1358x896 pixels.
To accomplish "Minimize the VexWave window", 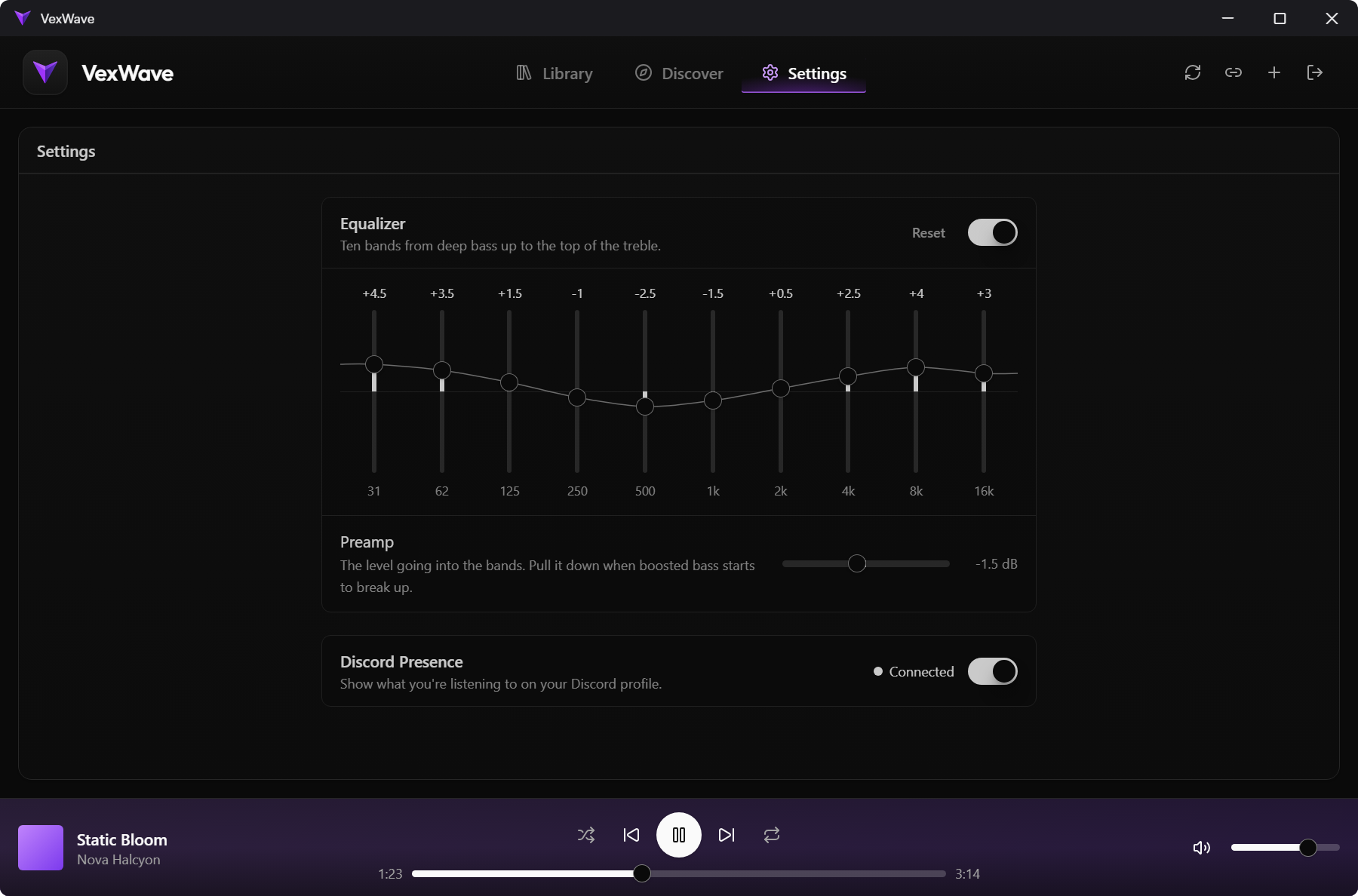I will click(1227, 18).
